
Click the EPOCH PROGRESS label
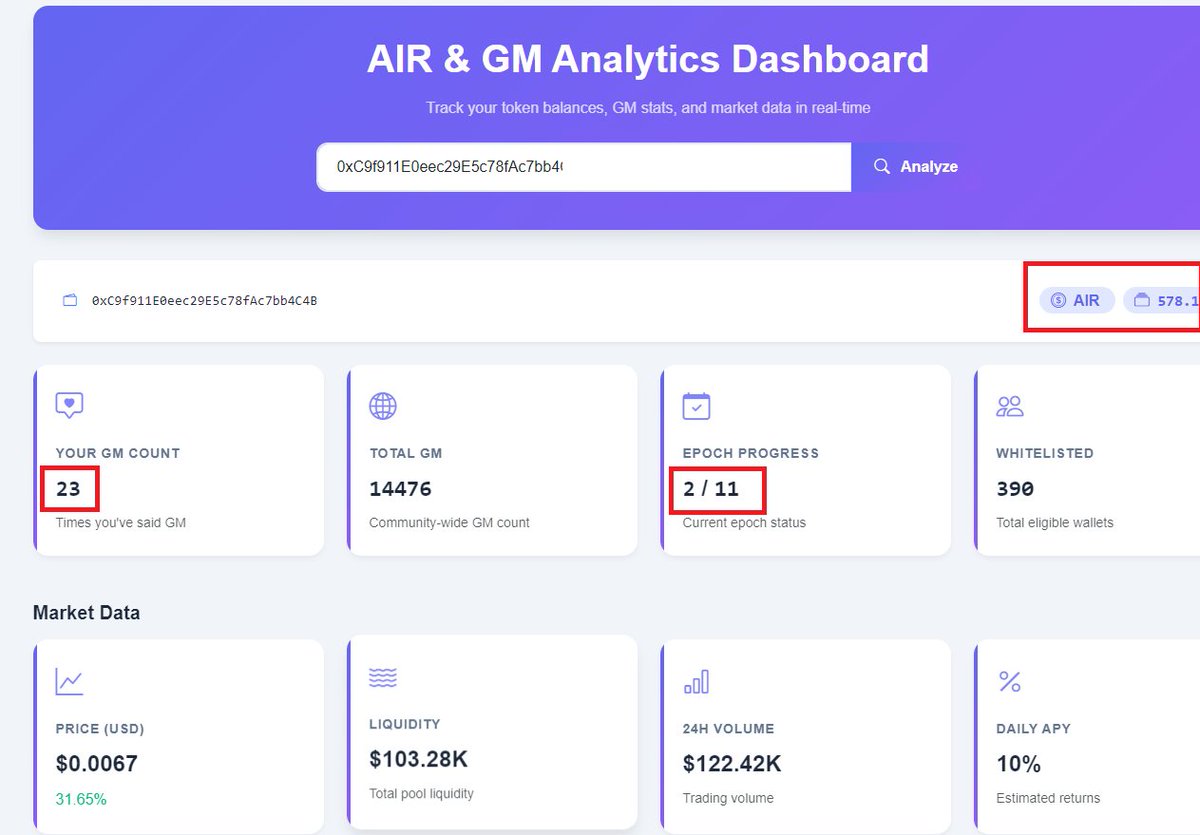pyautogui.click(x=751, y=453)
